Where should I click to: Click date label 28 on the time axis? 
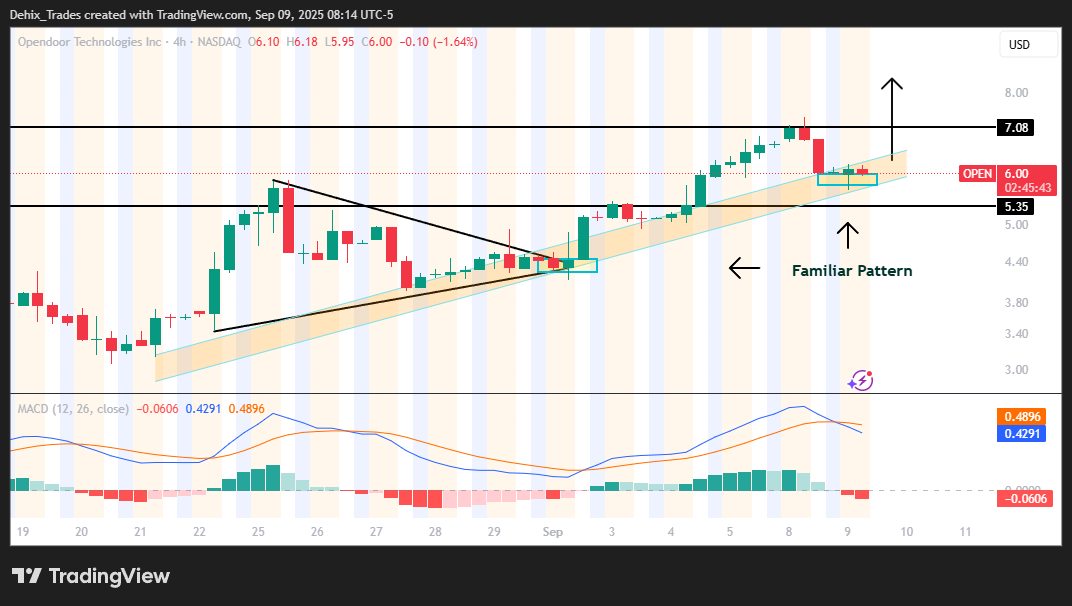(x=435, y=531)
